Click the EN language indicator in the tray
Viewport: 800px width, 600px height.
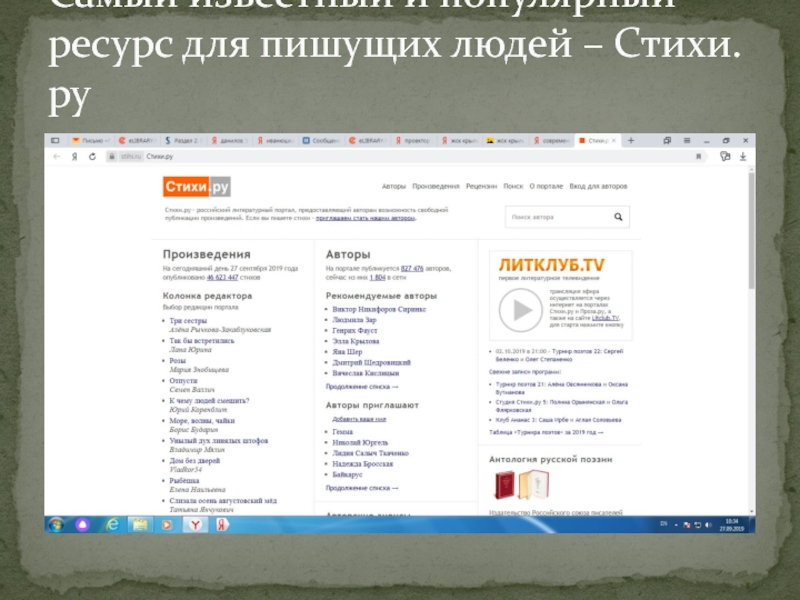(x=663, y=524)
